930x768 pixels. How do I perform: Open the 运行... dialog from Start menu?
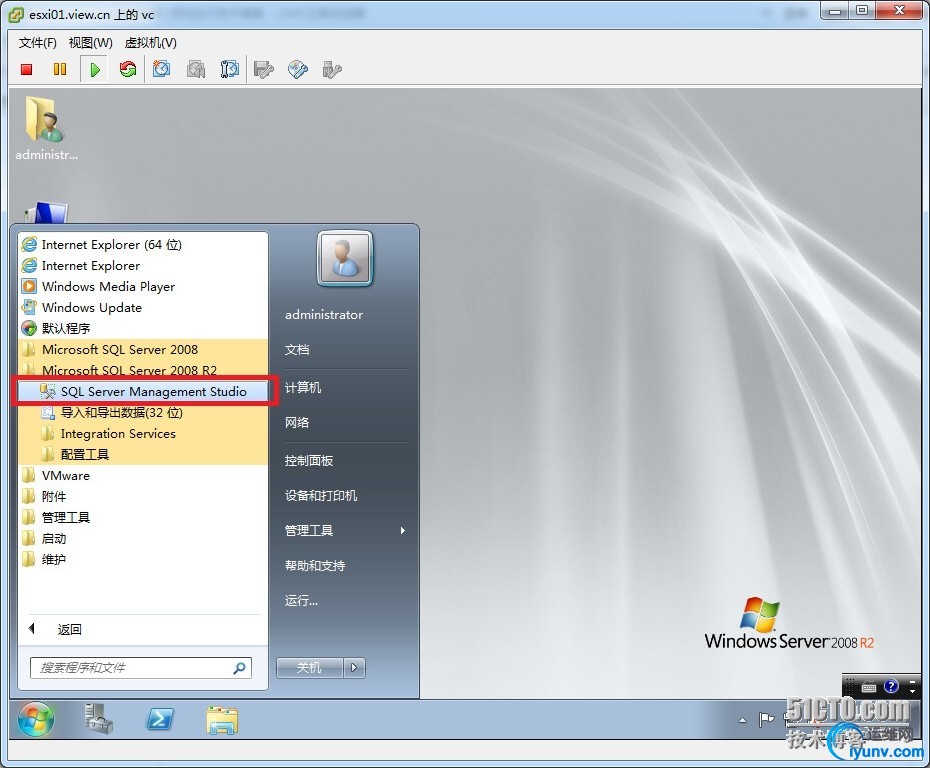tap(301, 601)
